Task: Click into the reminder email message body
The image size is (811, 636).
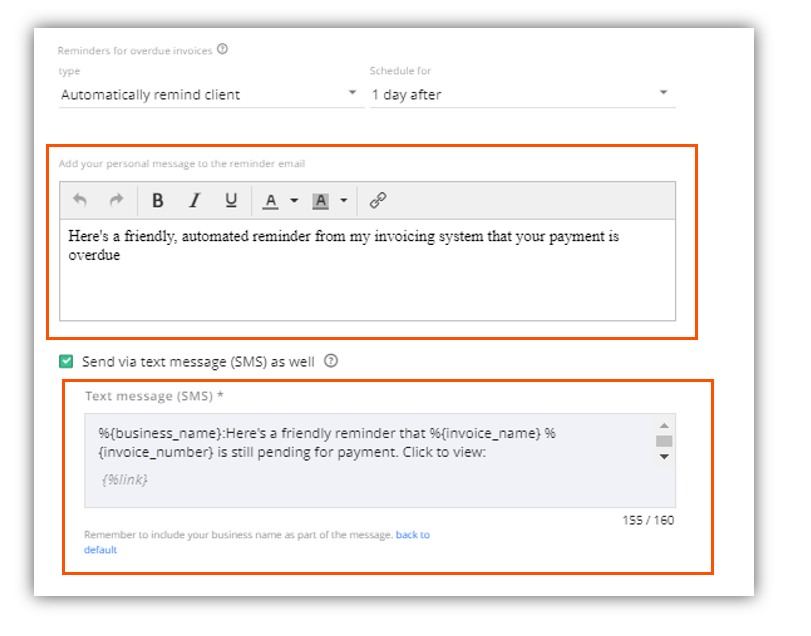Action: point(367,270)
